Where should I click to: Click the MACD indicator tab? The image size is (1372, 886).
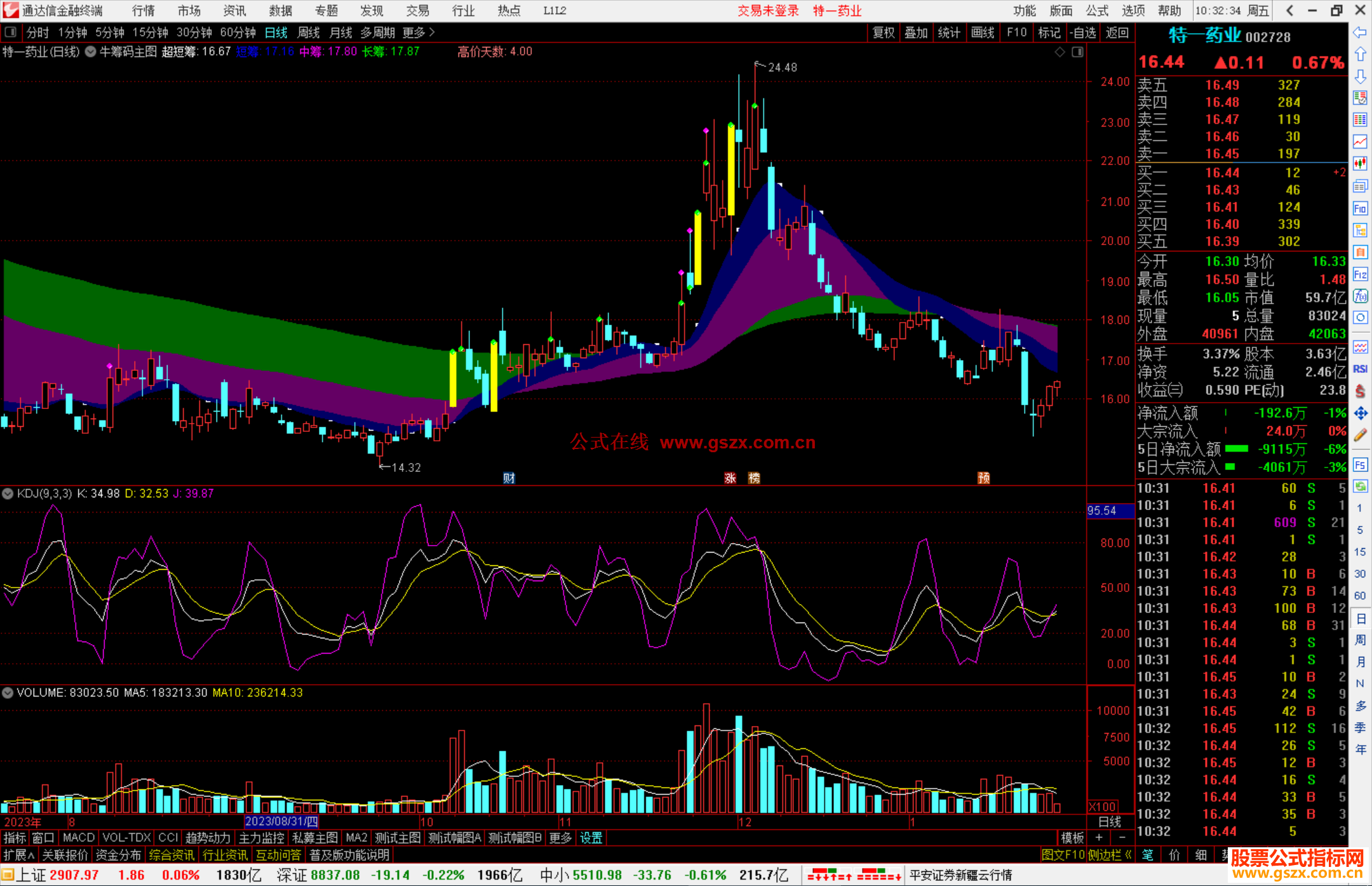(x=79, y=838)
